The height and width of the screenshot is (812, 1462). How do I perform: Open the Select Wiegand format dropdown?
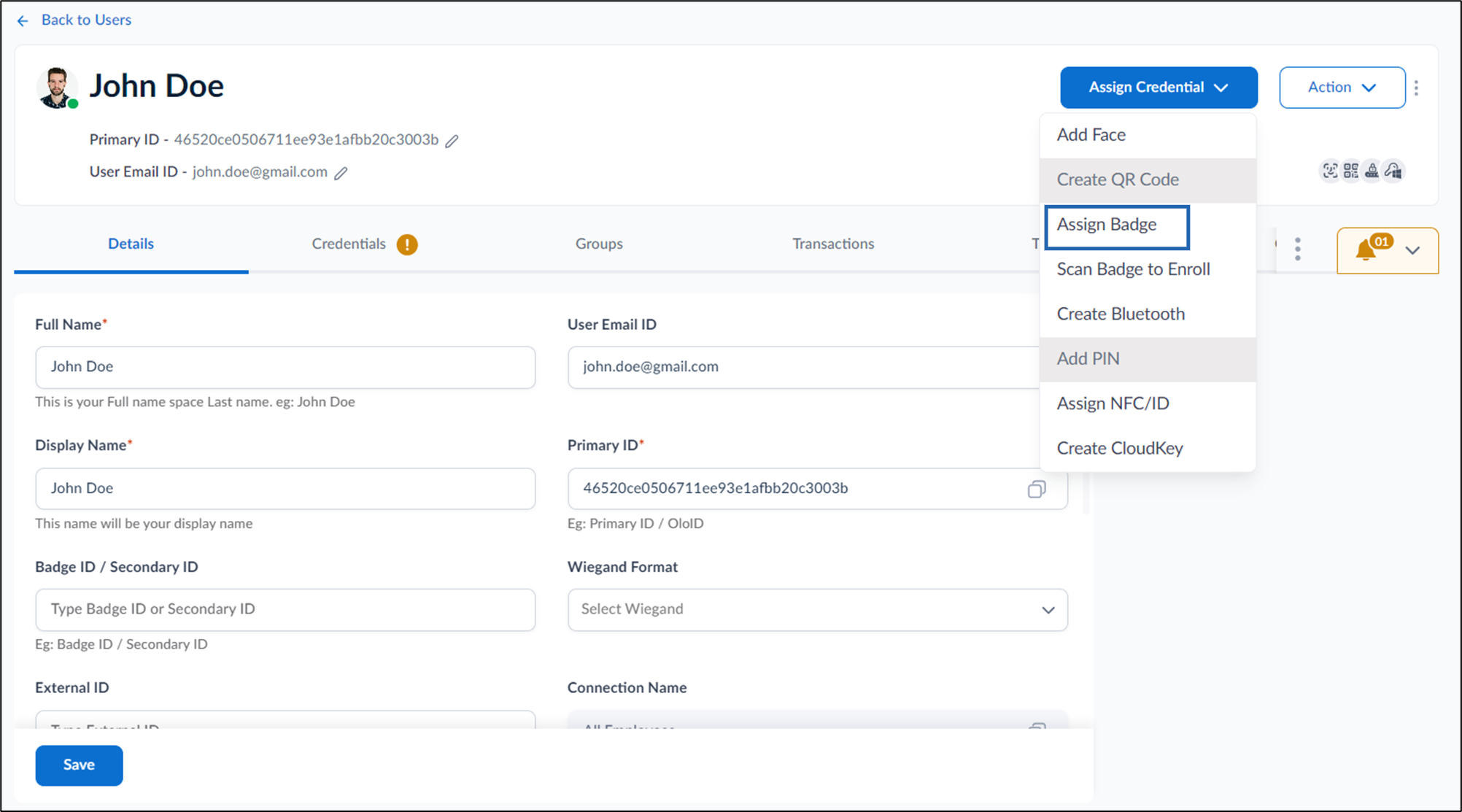(x=818, y=609)
